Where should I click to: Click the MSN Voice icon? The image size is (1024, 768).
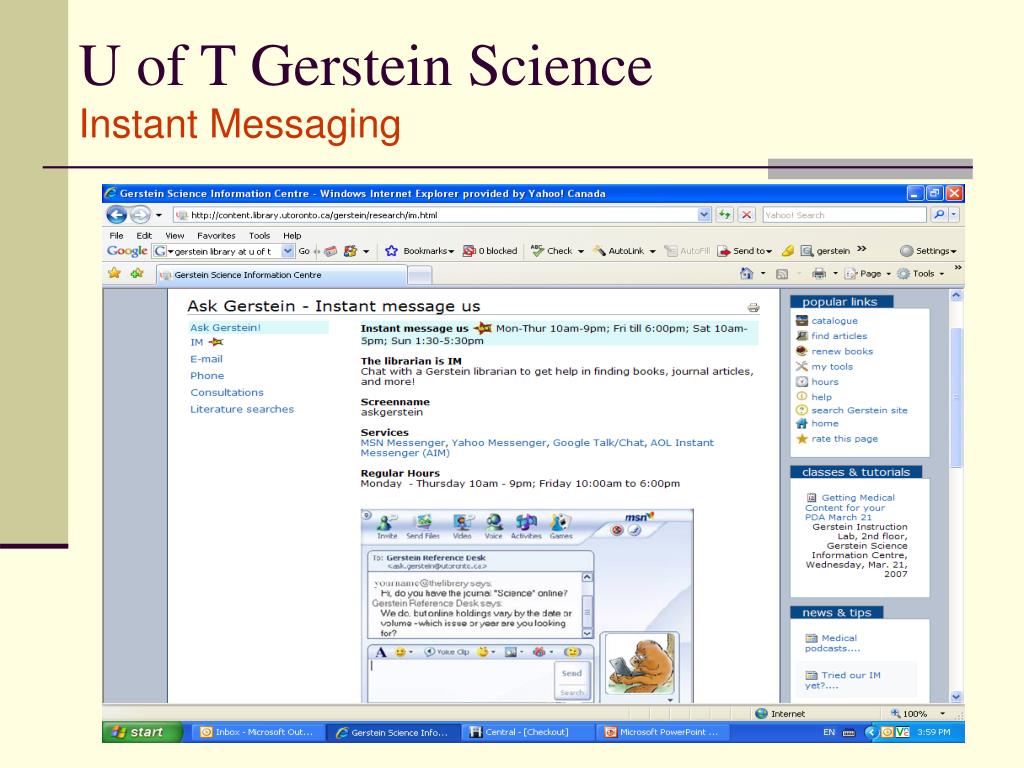pos(494,526)
